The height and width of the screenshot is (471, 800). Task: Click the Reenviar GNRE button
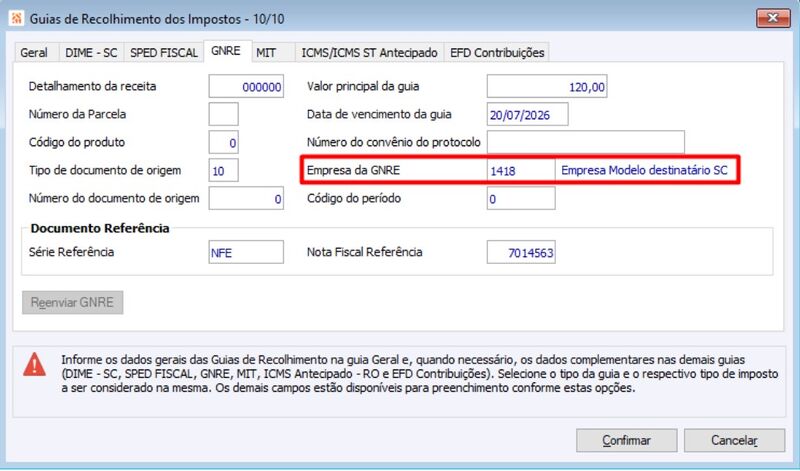[x=72, y=303]
